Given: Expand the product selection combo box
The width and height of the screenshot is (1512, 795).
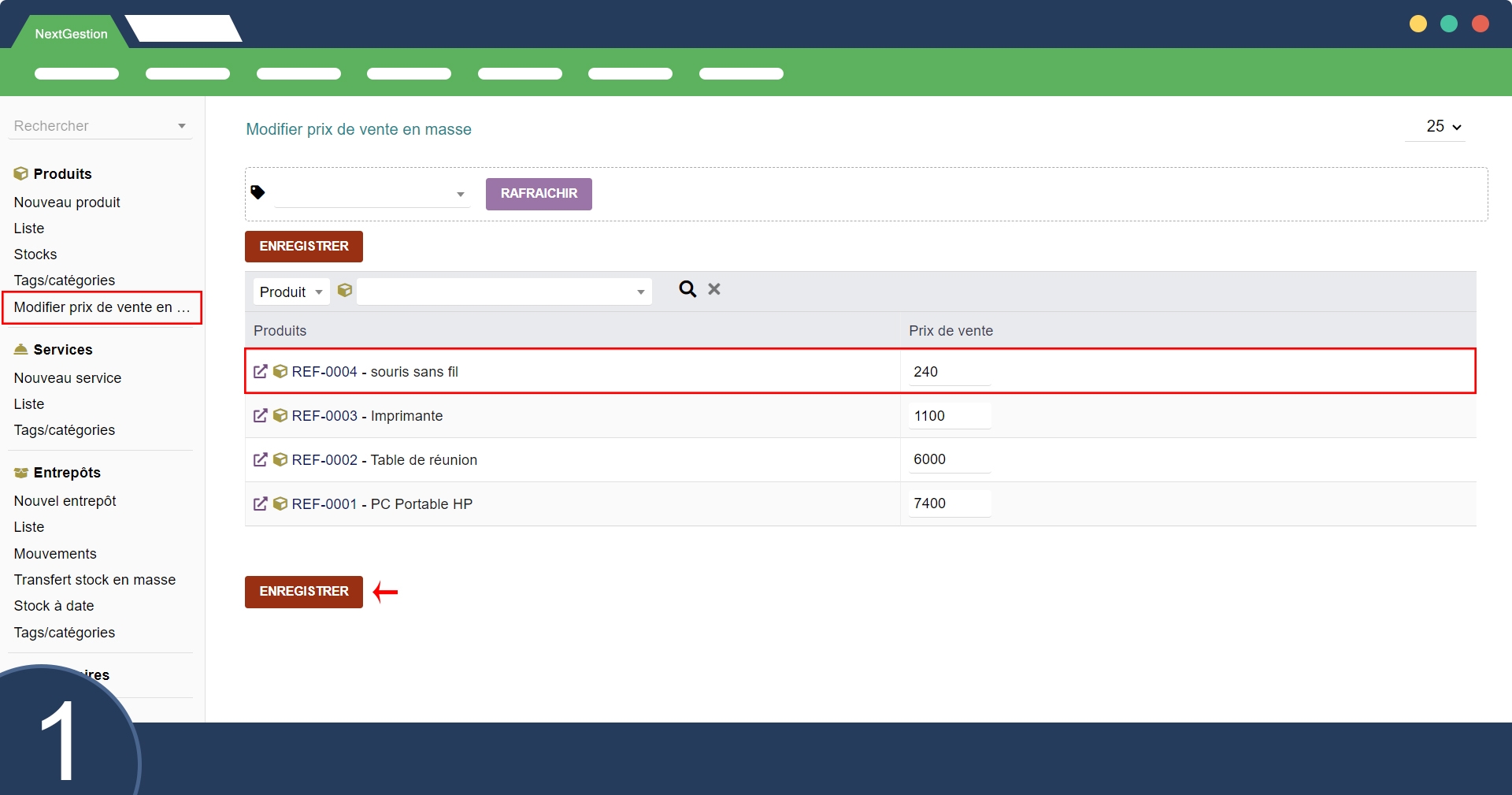Looking at the screenshot, I should click(x=640, y=292).
